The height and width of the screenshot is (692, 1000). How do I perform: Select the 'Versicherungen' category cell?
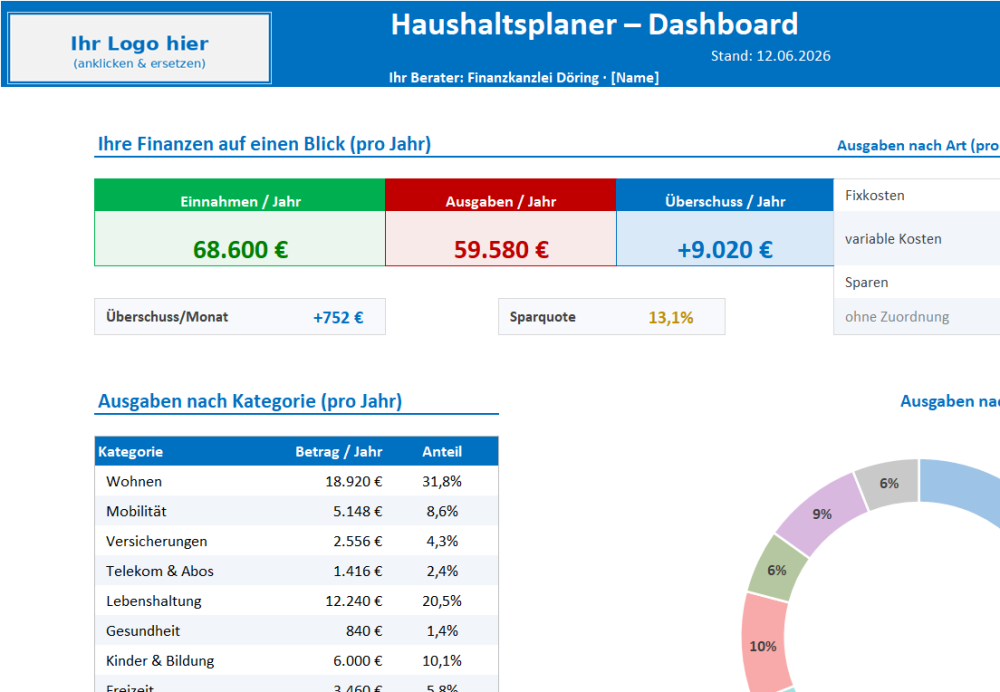pyautogui.click(x=156, y=541)
